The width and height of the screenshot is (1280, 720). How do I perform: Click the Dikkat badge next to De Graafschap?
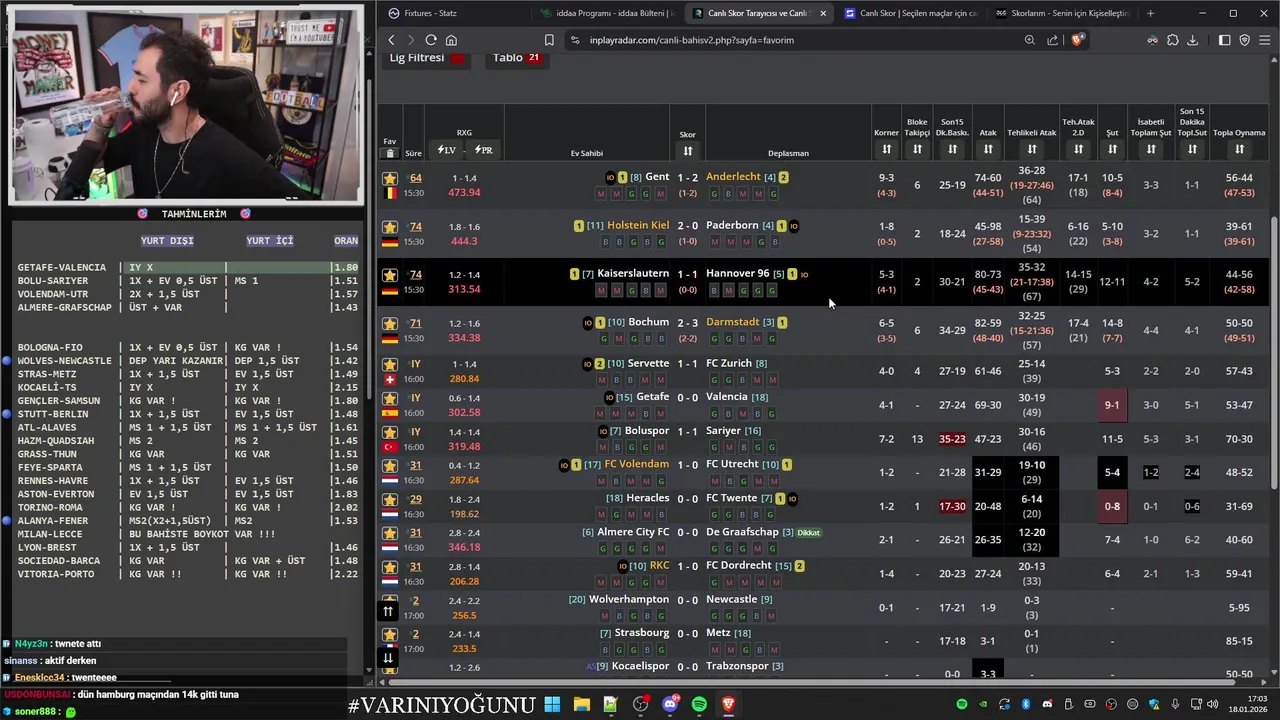click(x=808, y=533)
